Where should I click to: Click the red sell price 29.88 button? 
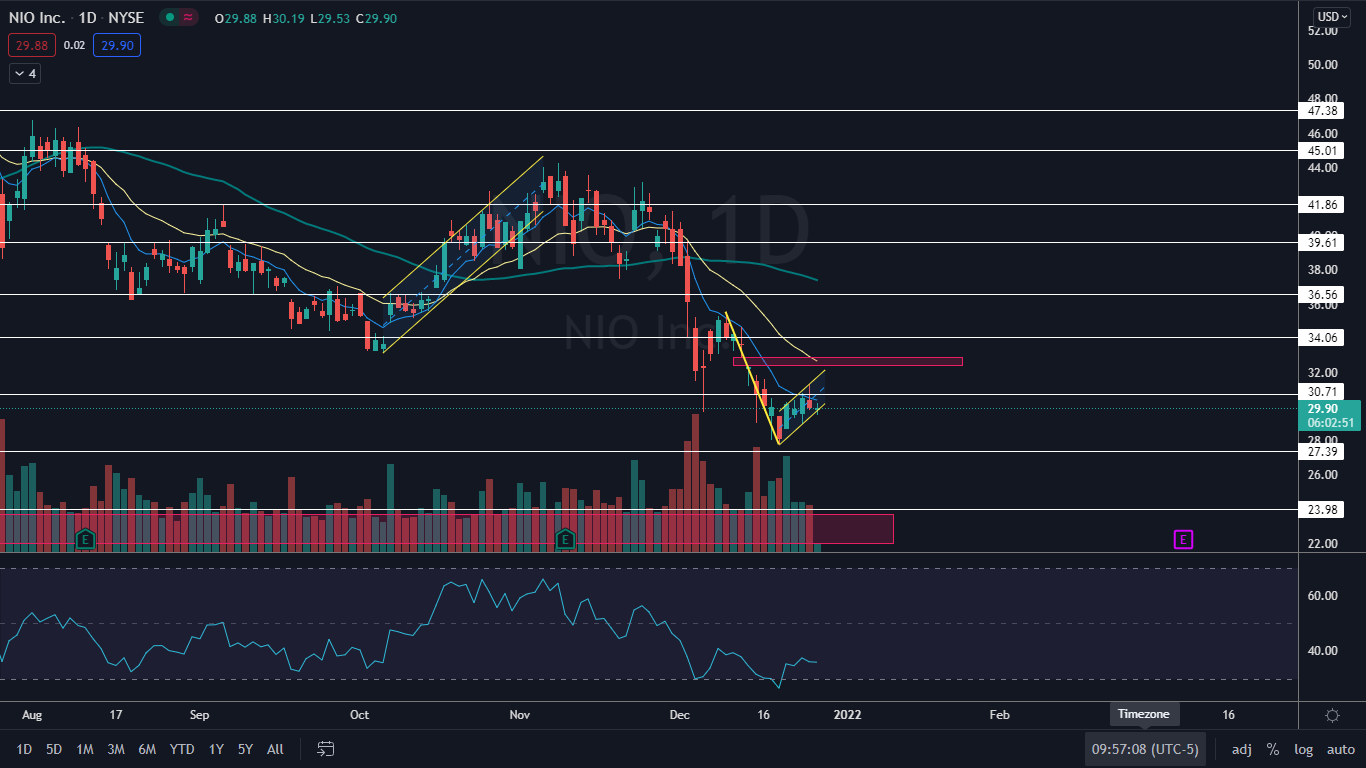tap(32, 45)
